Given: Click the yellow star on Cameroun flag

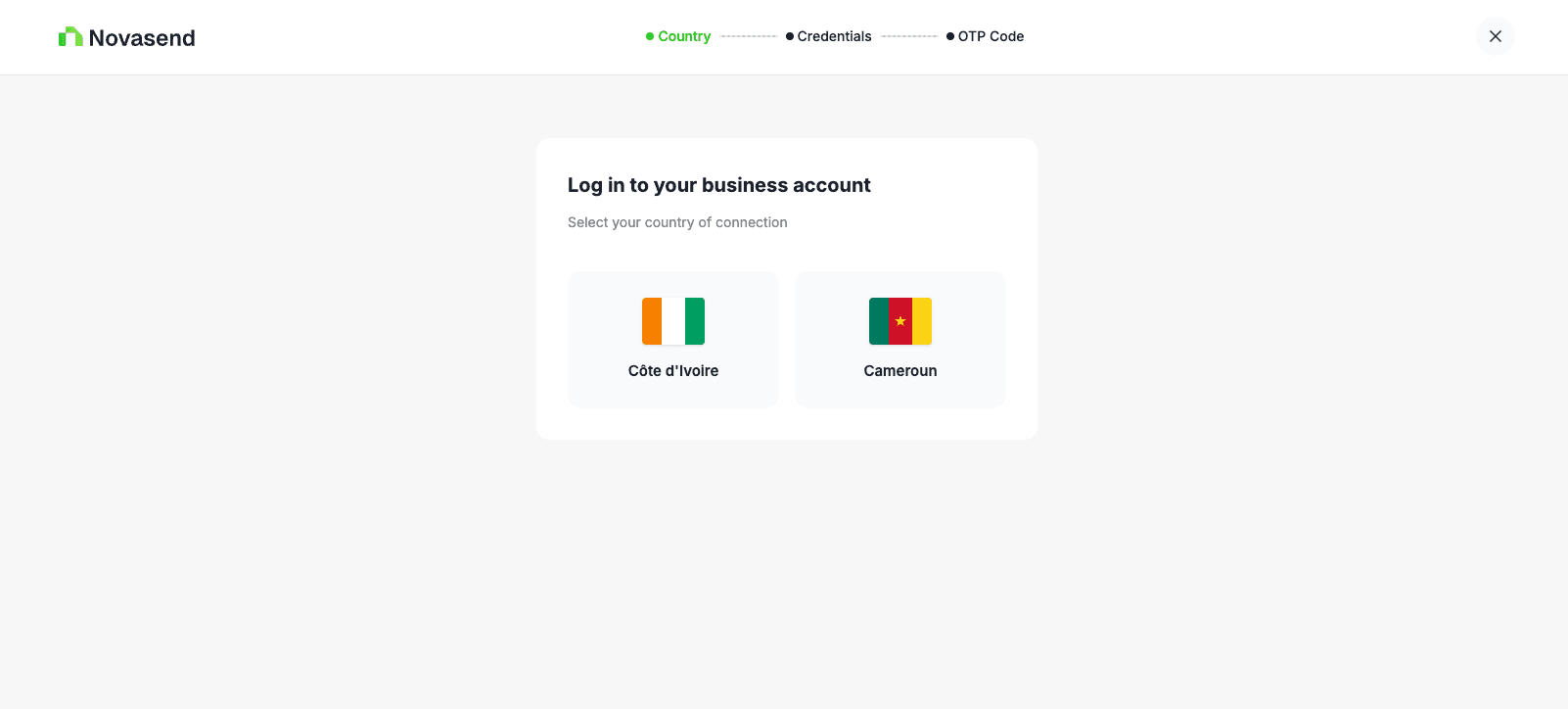Looking at the screenshot, I should (900, 321).
